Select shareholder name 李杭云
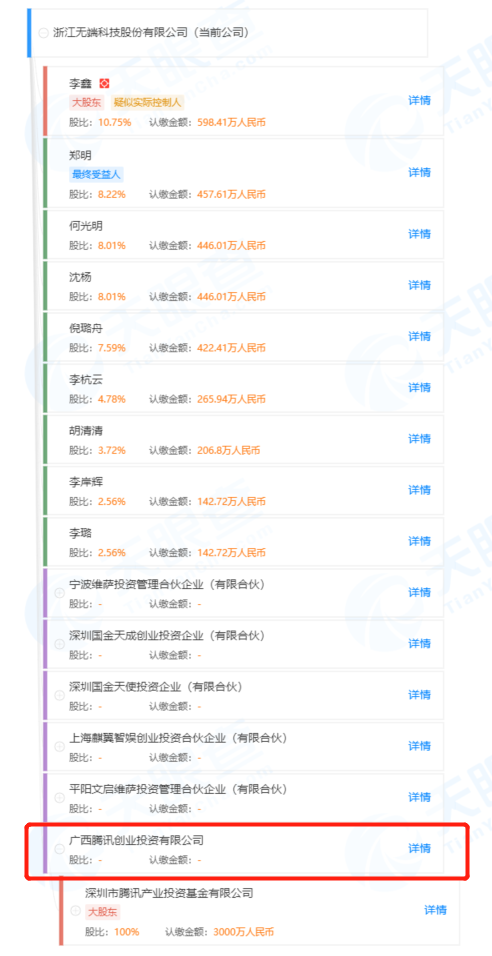This screenshot has width=492, height=956. point(86,379)
